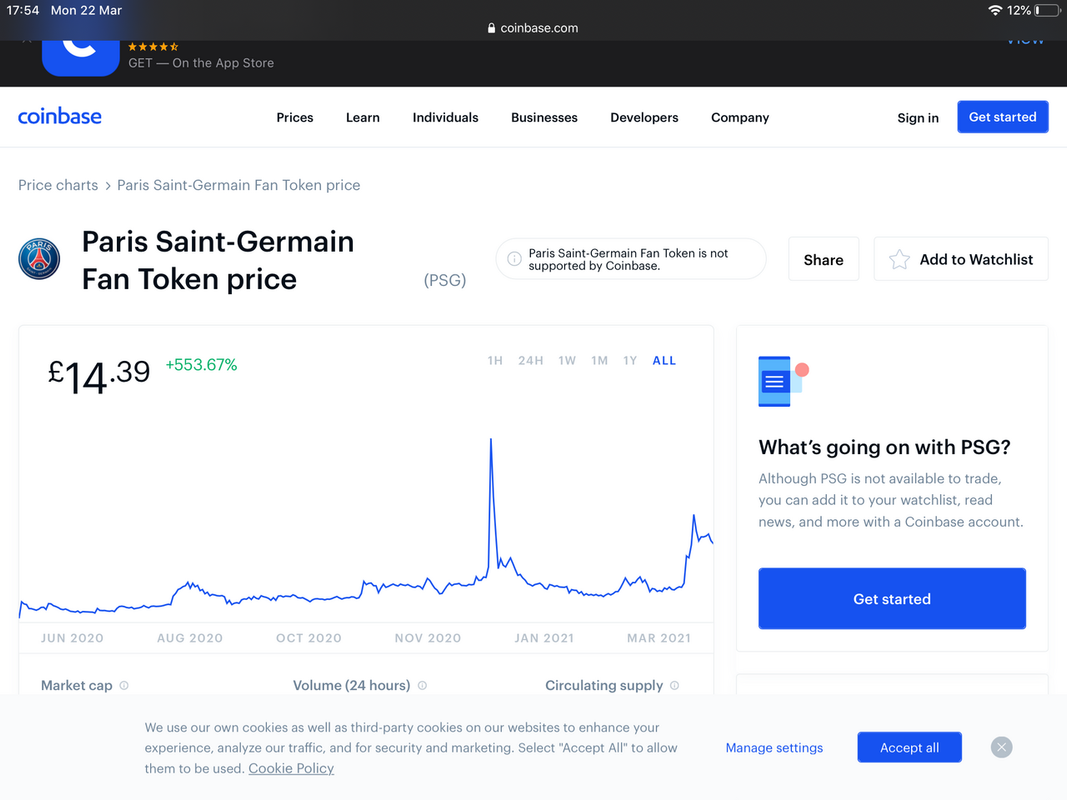Click the Circulating supply label
1067x800 pixels.
tap(604, 685)
